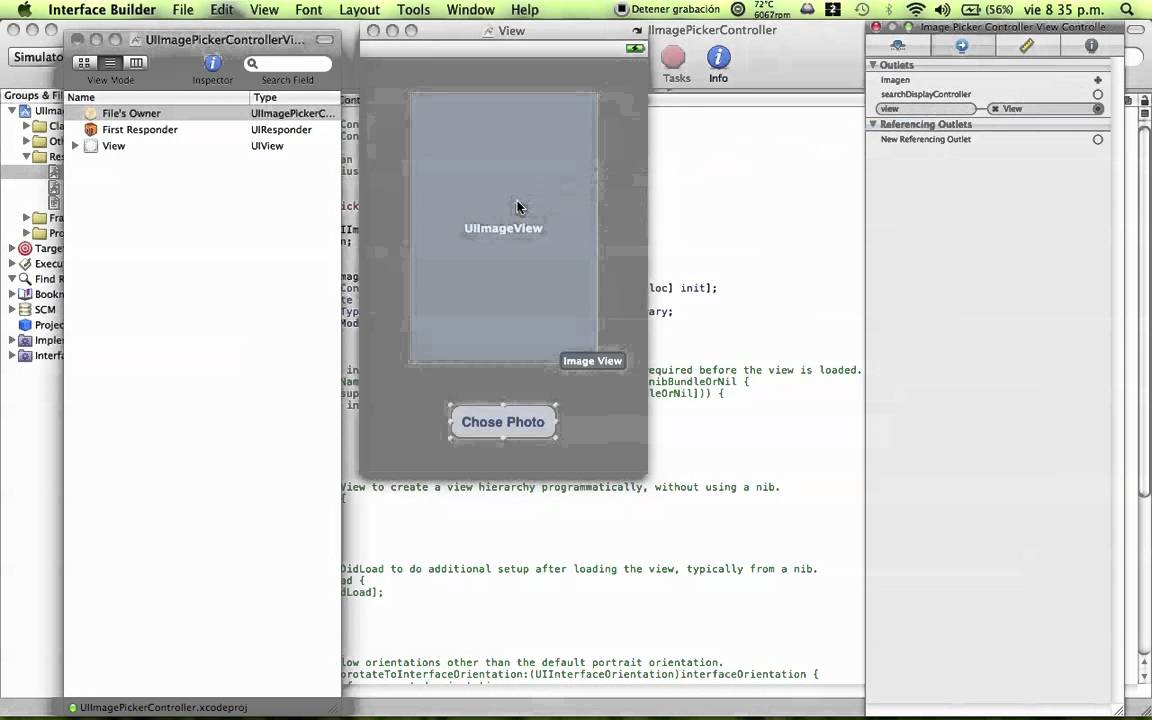Select the File's Owner row
The height and width of the screenshot is (720, 1152).
[x=202, y=113]
